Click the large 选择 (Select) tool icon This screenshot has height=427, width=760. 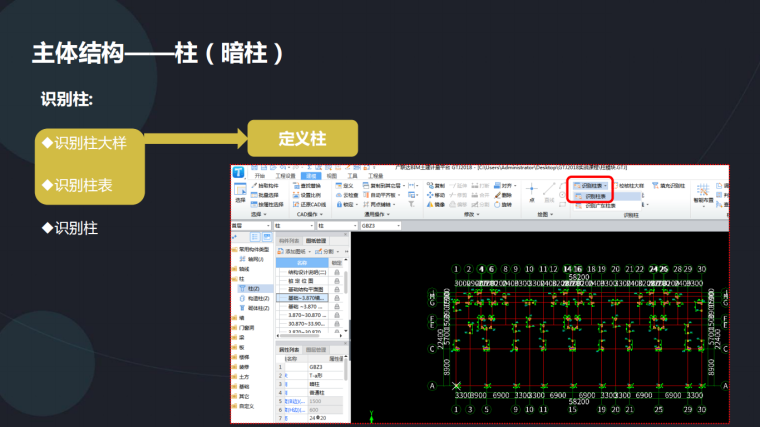240,192
